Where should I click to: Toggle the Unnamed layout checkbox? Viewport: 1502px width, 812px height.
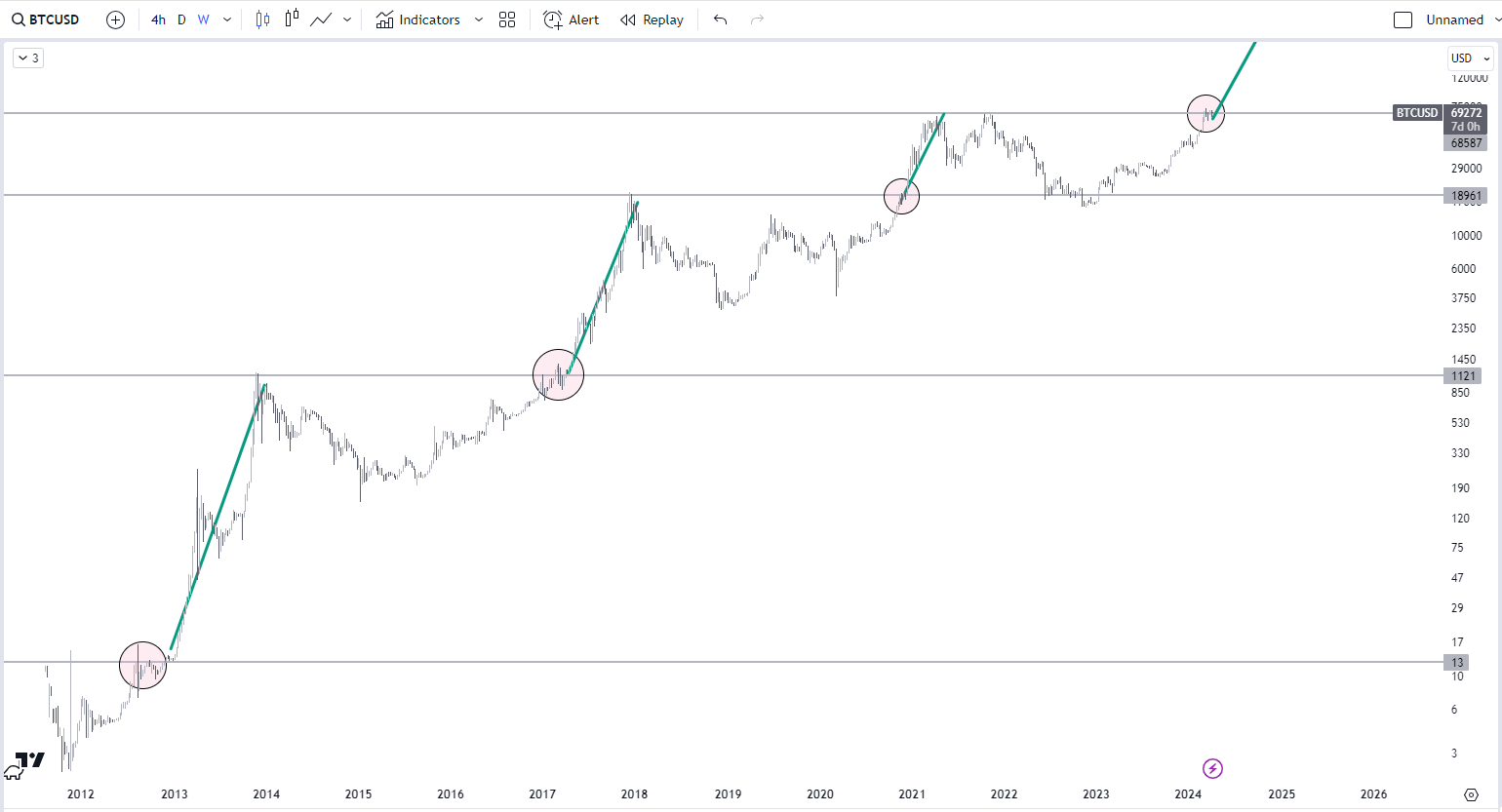(1403, 19)
